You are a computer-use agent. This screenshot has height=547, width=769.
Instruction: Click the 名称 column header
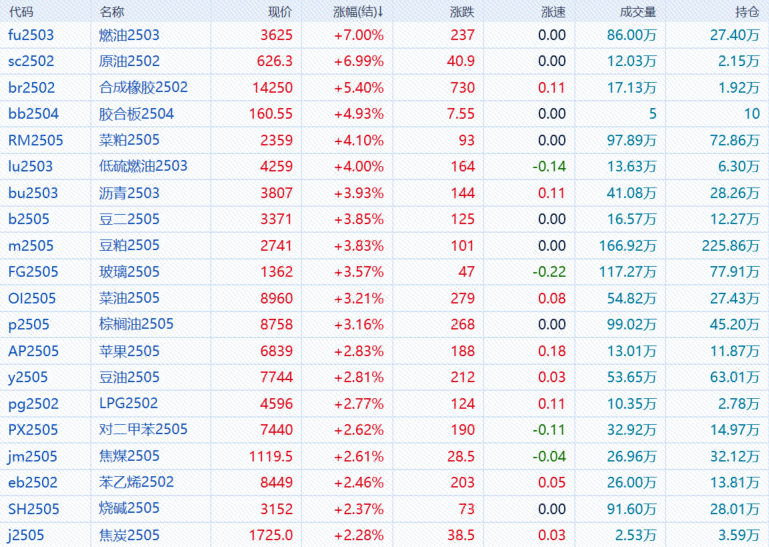pos(112,12)
